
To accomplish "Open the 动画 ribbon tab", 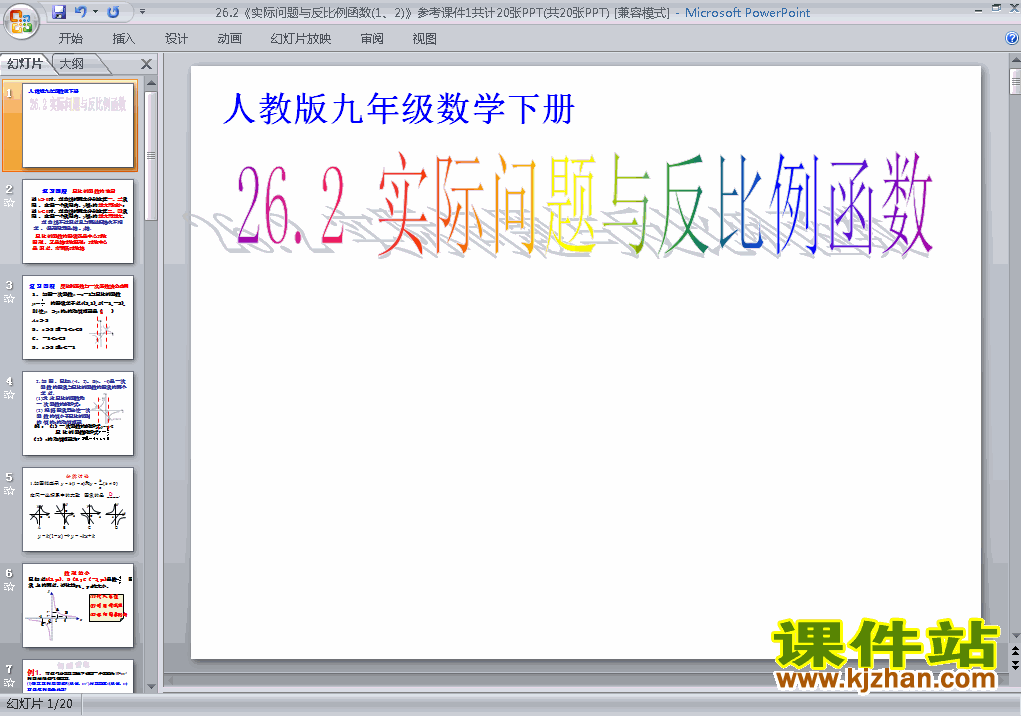I will click(229, 39).
